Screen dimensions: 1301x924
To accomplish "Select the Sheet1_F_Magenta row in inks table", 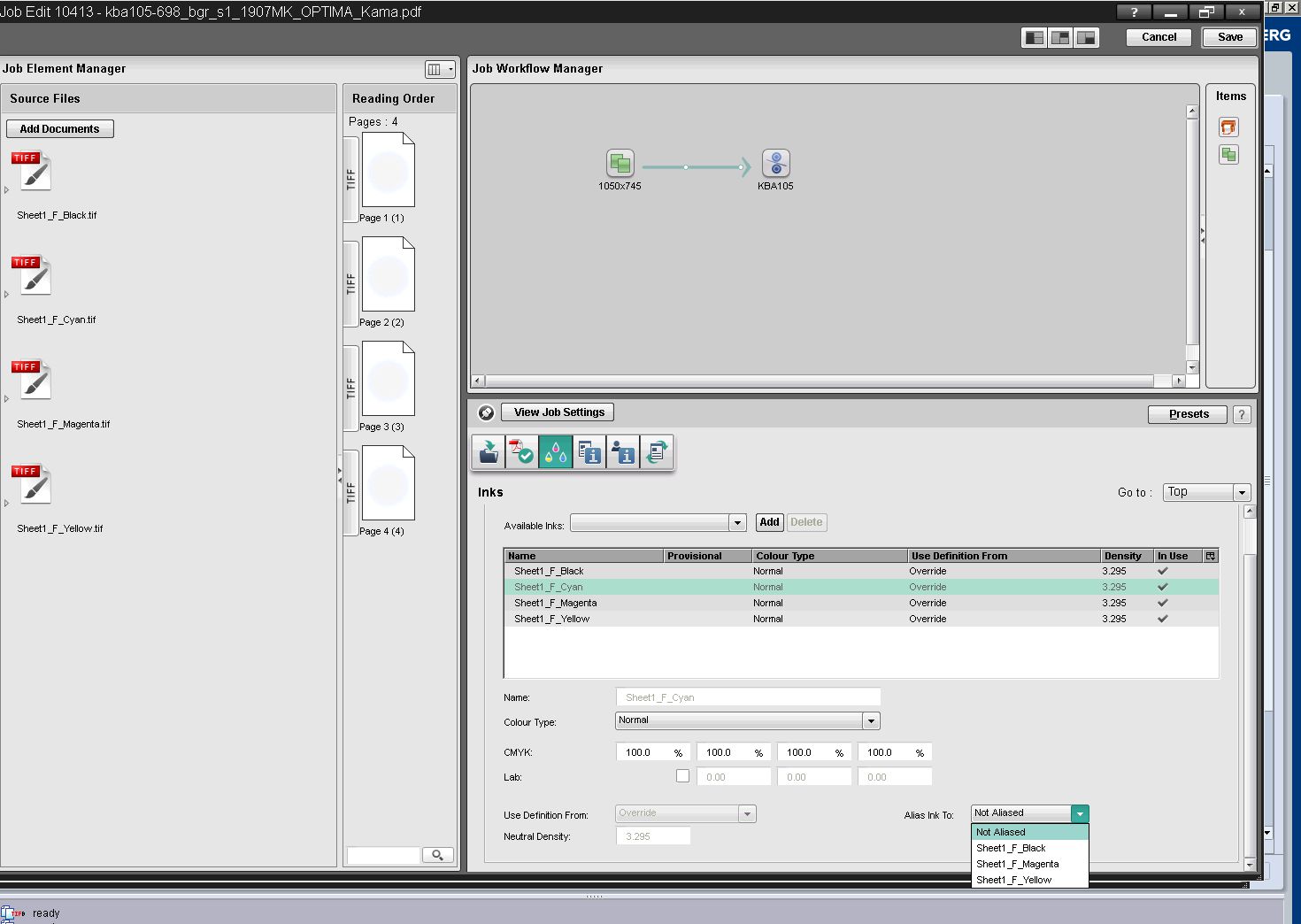I will 861,603.
